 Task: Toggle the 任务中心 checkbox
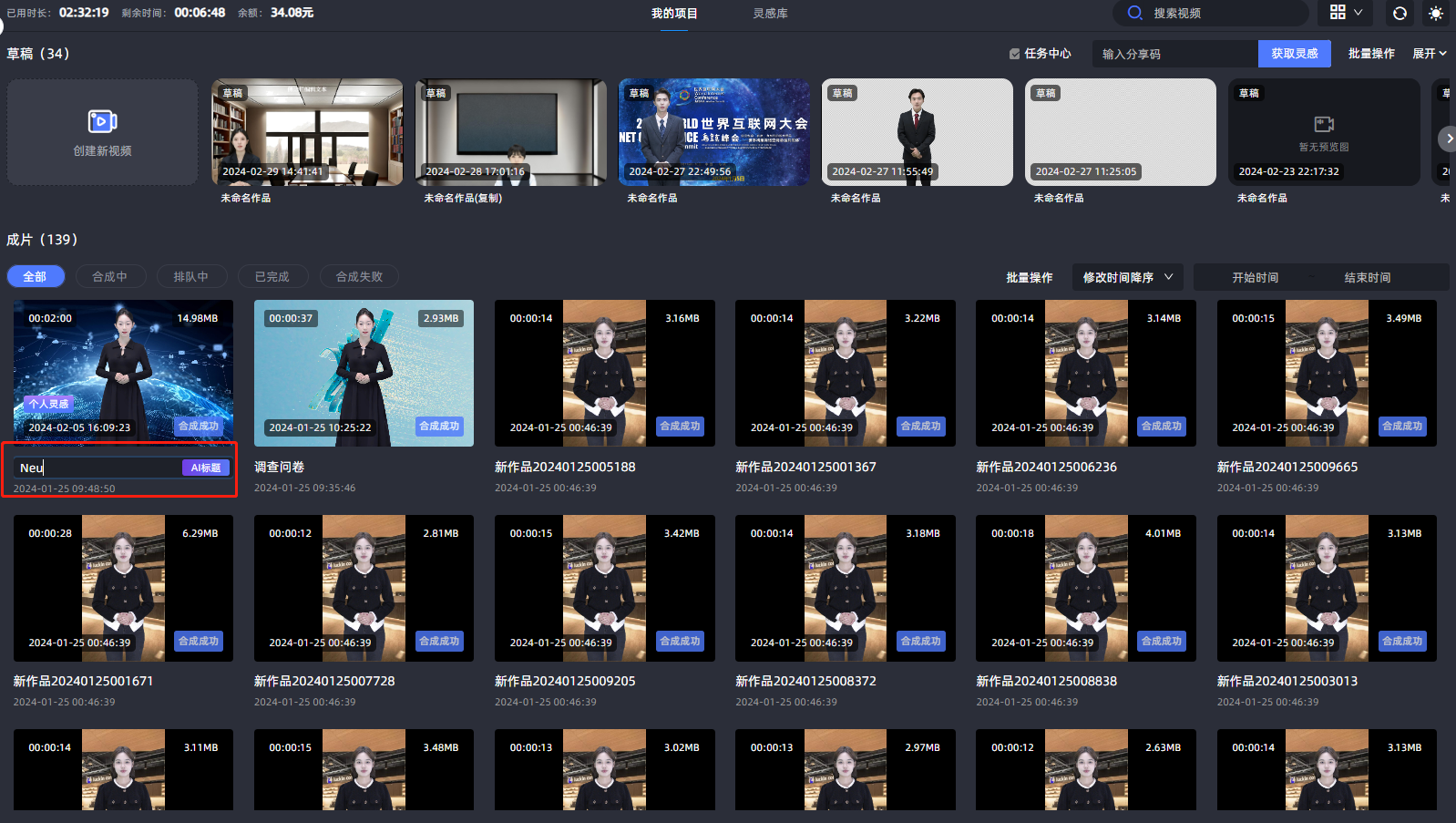point(1014,54)
